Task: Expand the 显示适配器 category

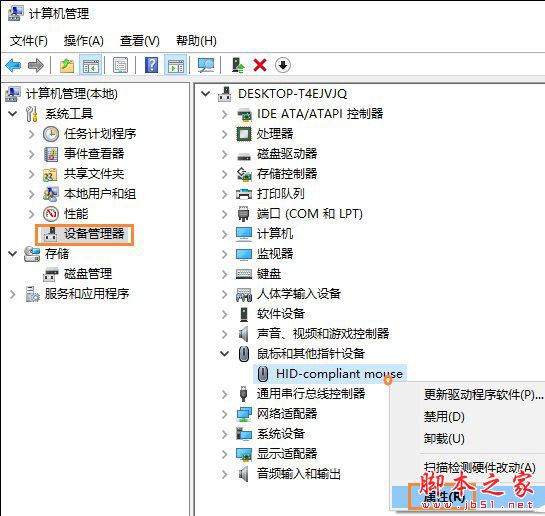Action: tap(225, 454)
